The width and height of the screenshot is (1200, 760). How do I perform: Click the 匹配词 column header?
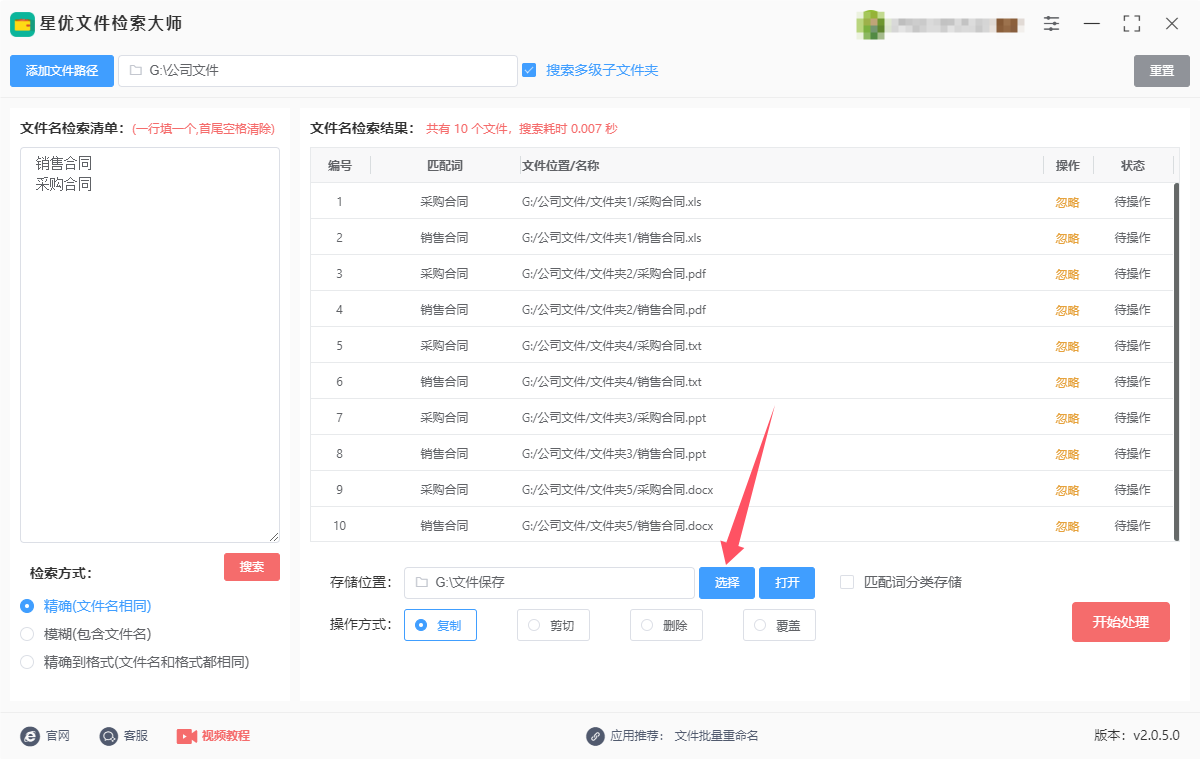pyautogui.click(x=444, y=166)
